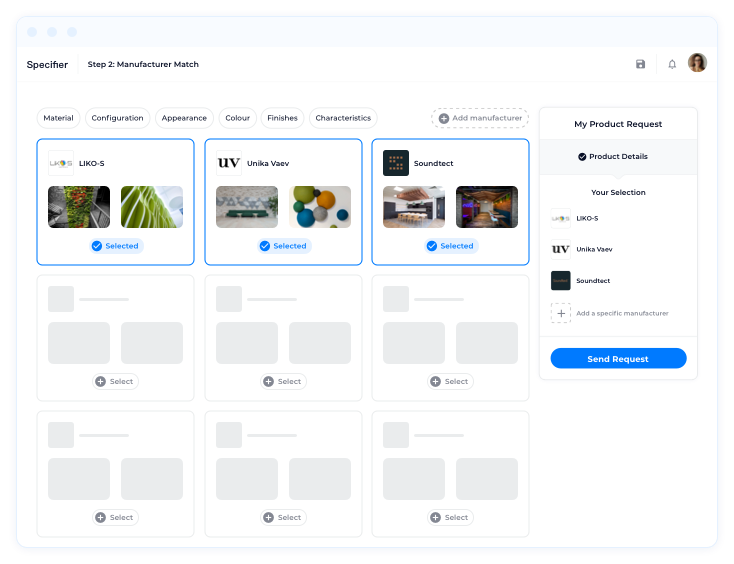Open the Colour filter
The height and width of the screenshot is (564, 734).
pyautogui.click(x=237, y=118)
